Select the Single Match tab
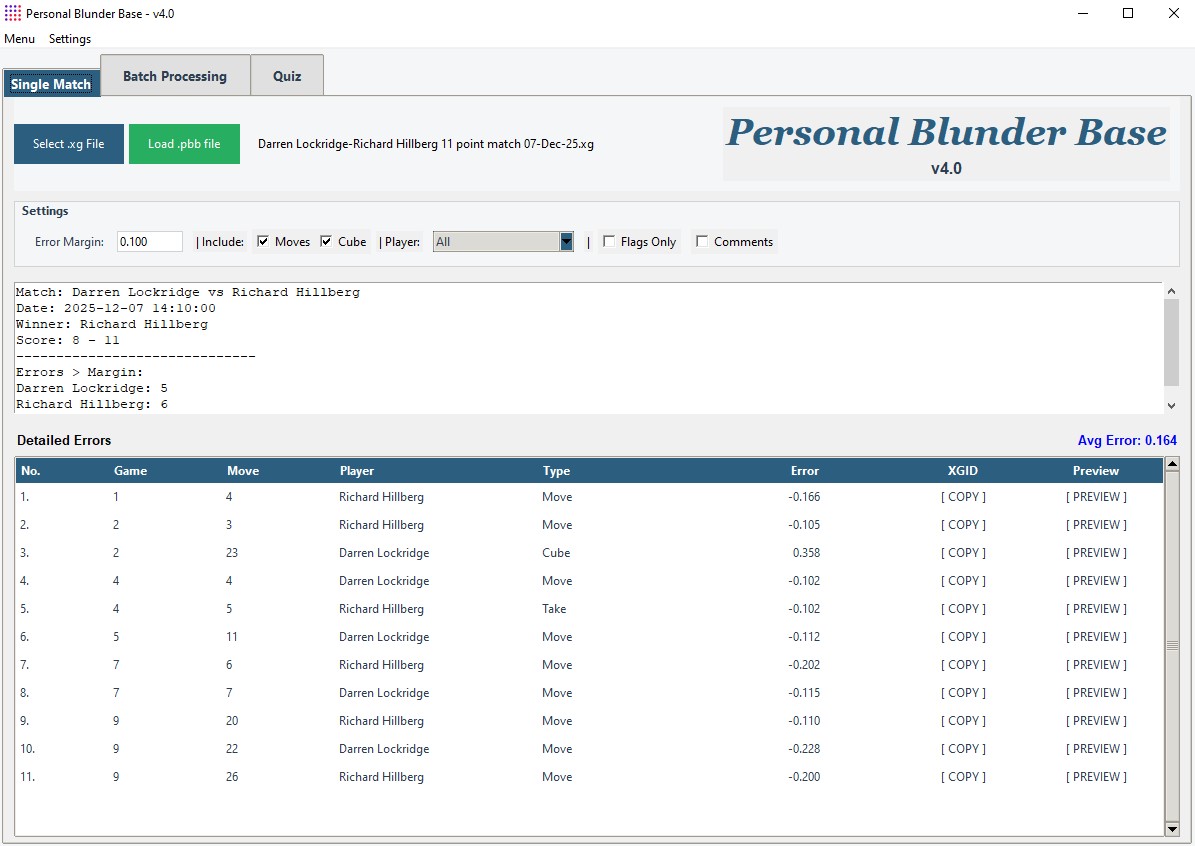The image size is (1195, 846). point(51,84)
